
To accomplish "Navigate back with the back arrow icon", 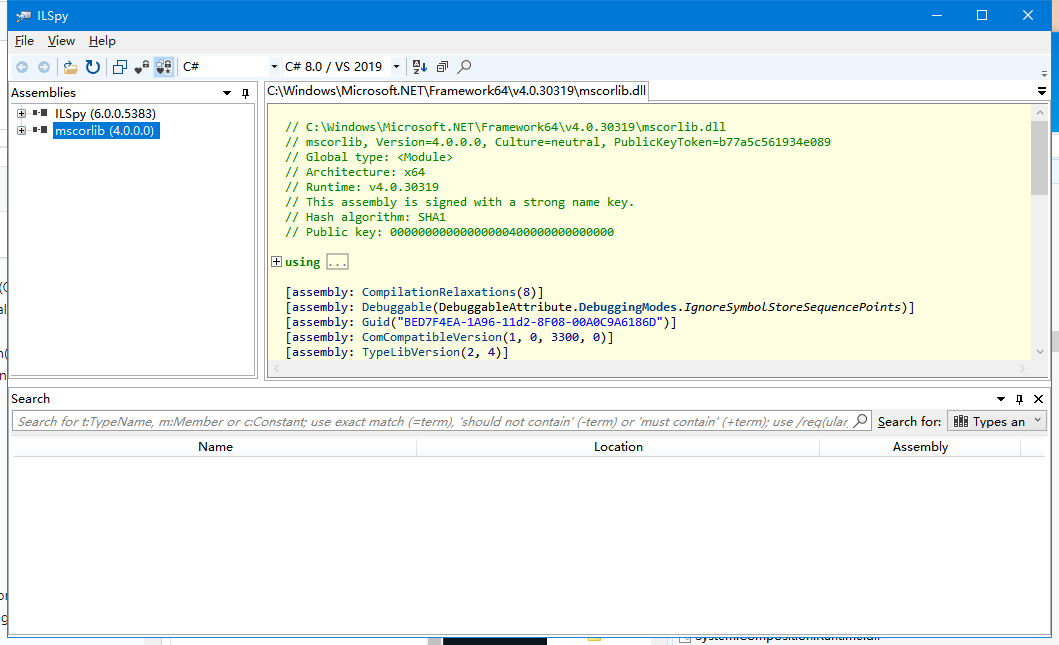I will [x=22, y=67].
